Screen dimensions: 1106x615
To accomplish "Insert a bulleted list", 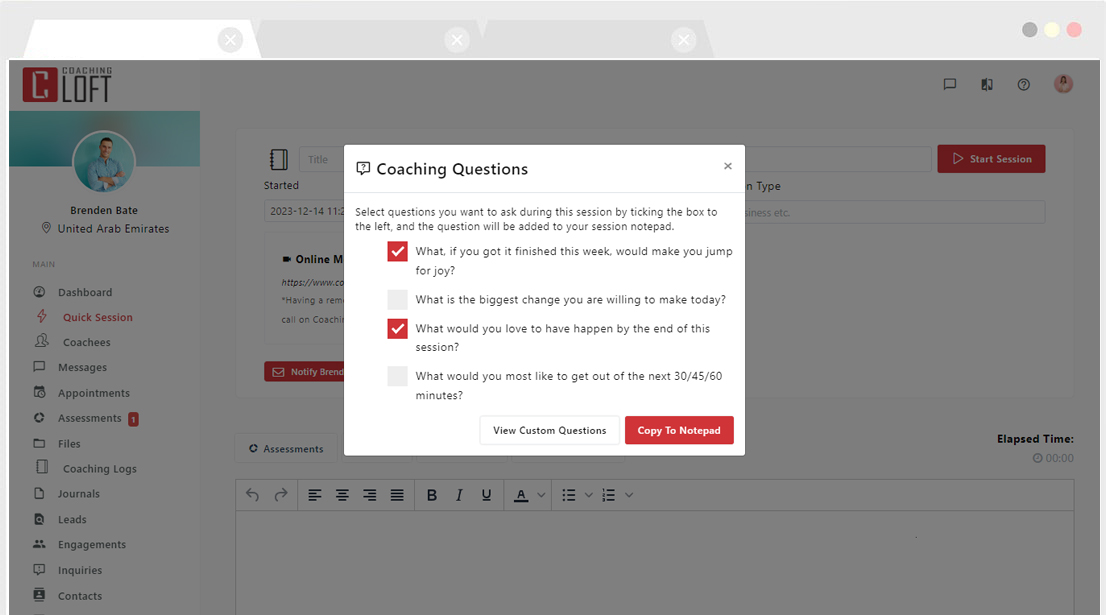I will coord(567,494).
